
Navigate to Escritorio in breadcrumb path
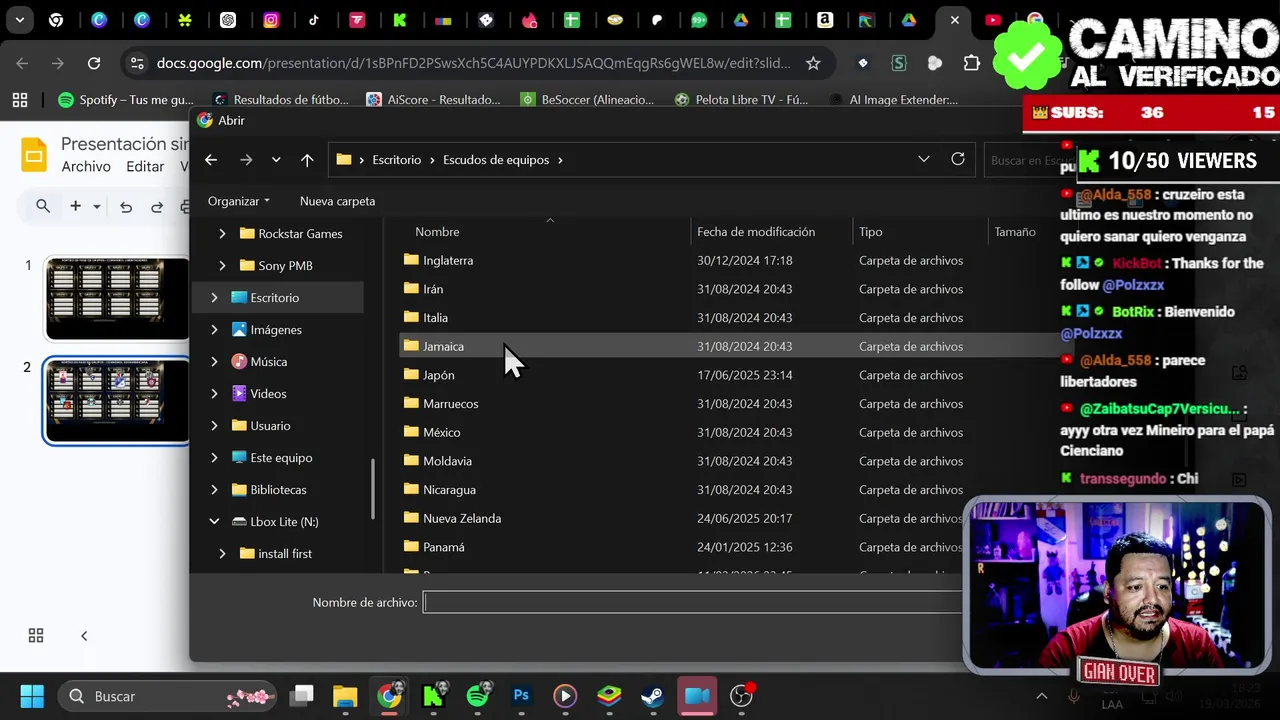point(397,160)
